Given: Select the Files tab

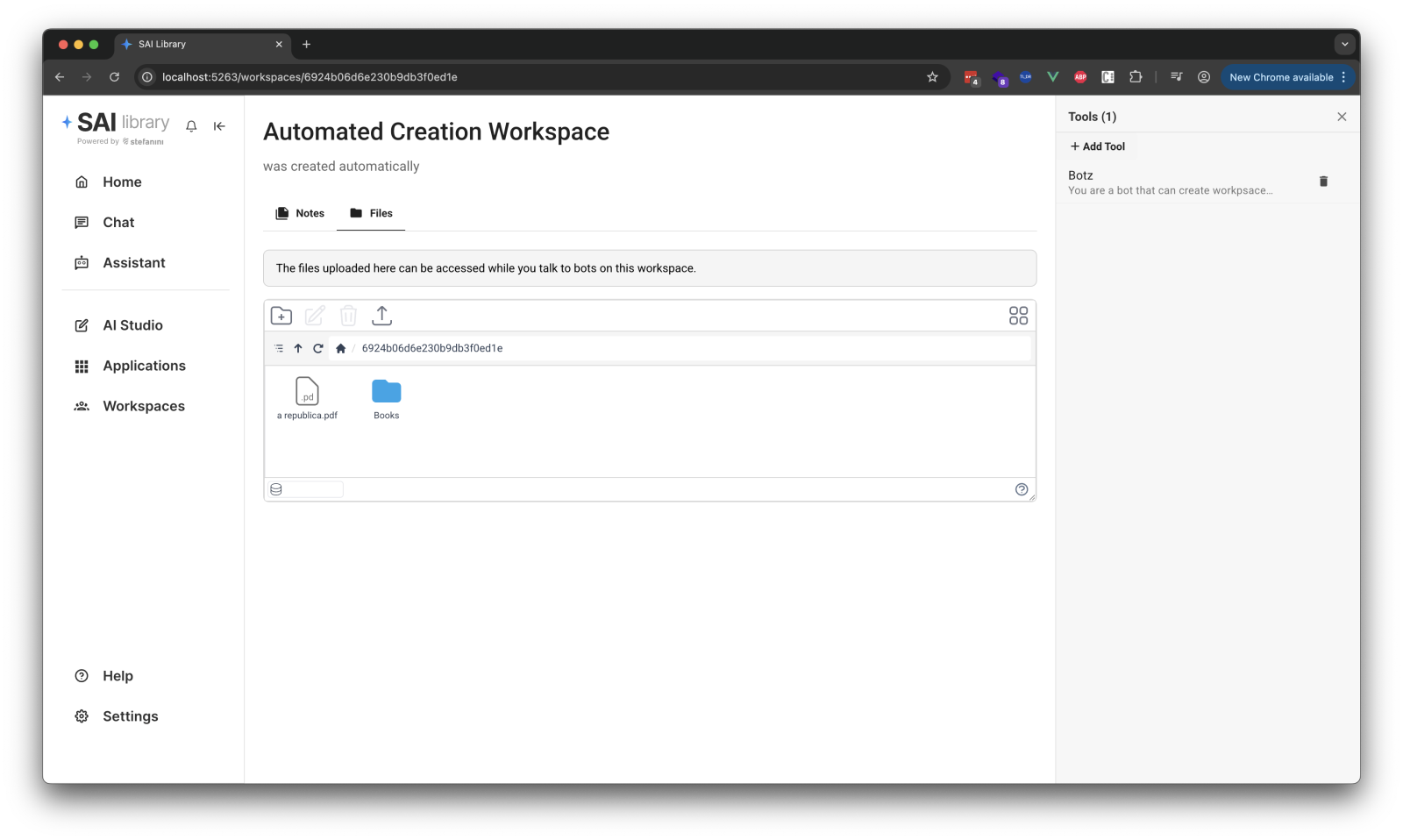Looking at the screenshot, I should (371, 213).
